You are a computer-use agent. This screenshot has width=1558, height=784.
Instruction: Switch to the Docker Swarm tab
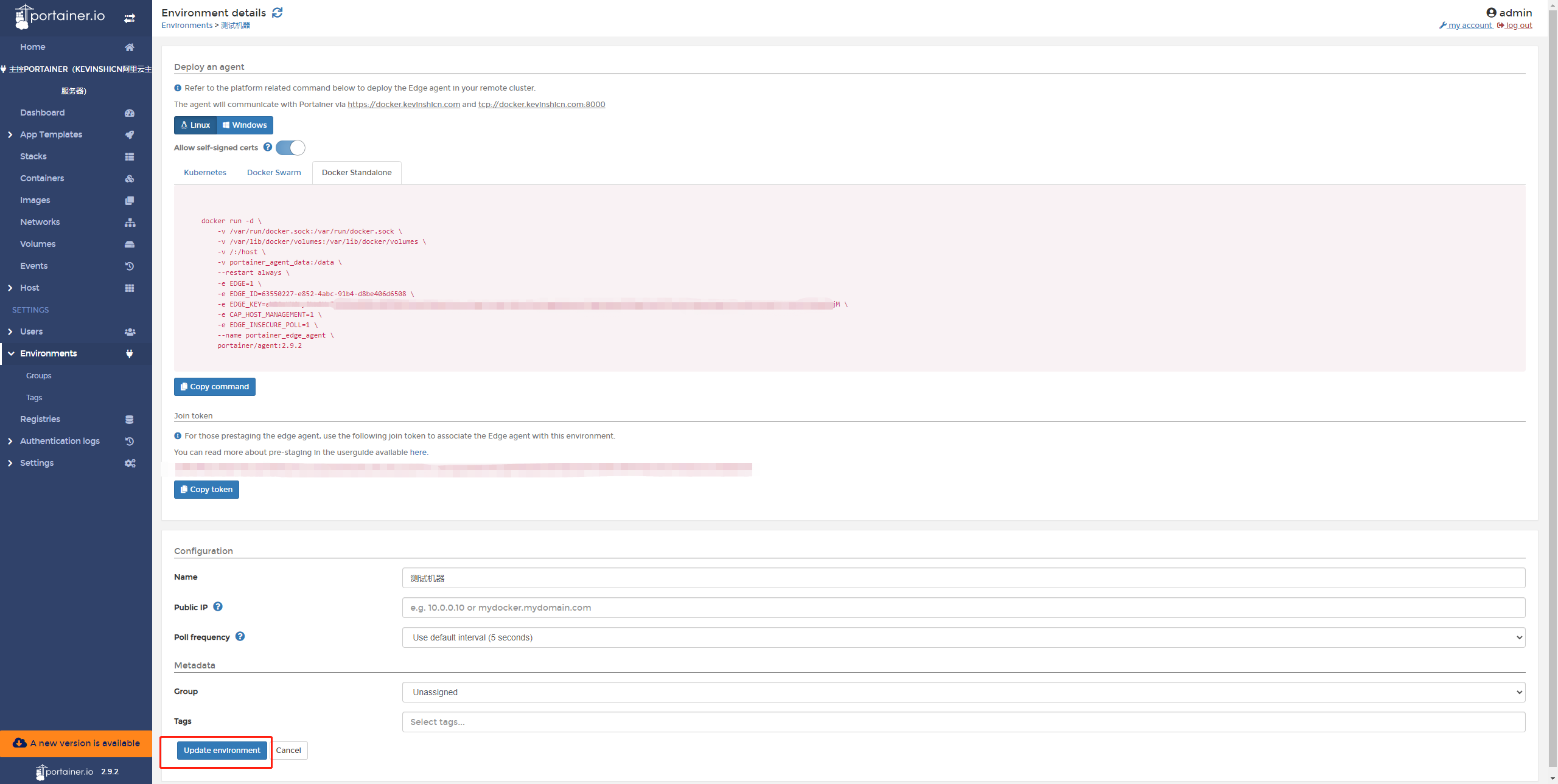coord(274,173)
